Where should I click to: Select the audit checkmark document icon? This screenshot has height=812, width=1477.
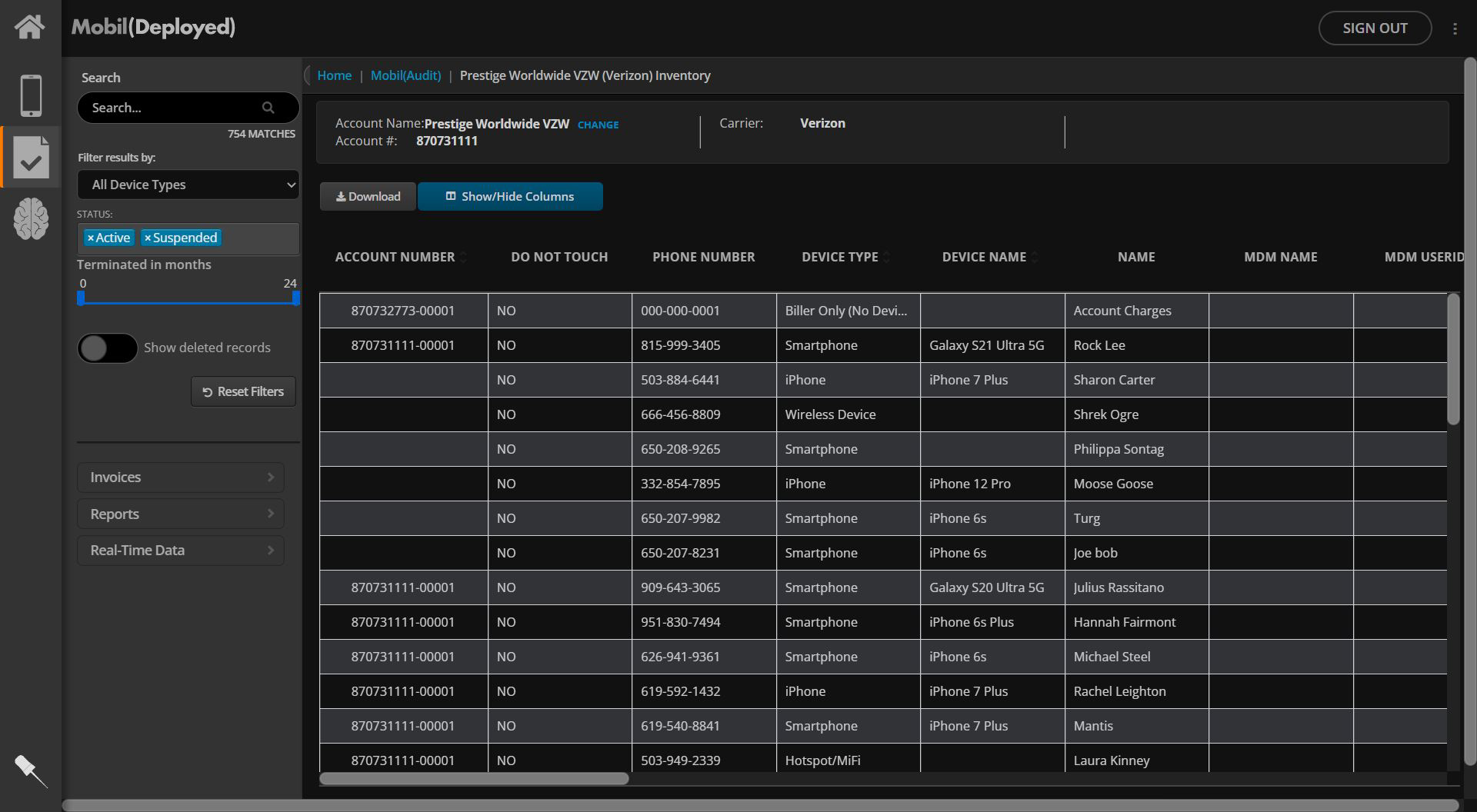(31, 157)
